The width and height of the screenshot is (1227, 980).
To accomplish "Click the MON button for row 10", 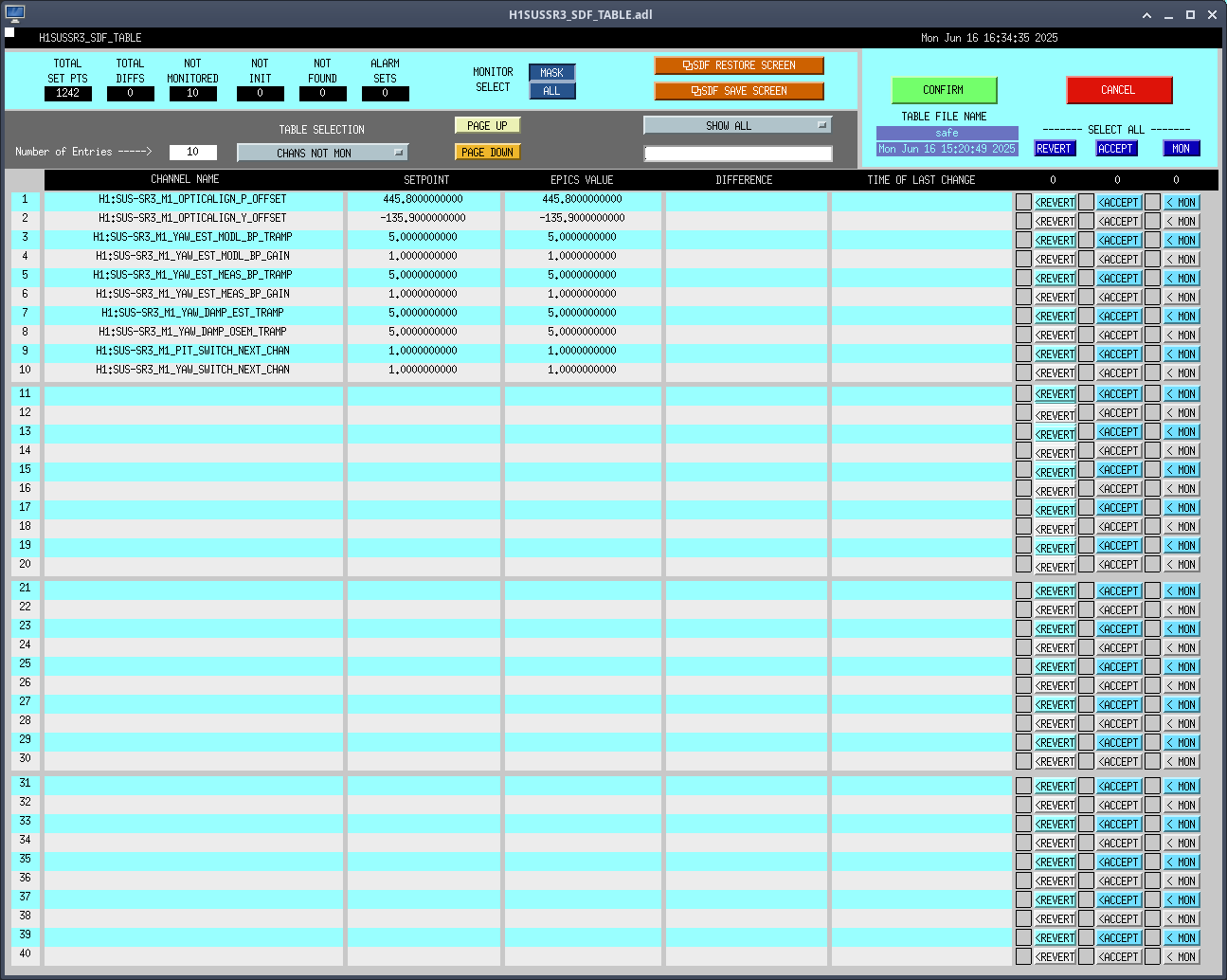I will click(x=1182, y=373).
